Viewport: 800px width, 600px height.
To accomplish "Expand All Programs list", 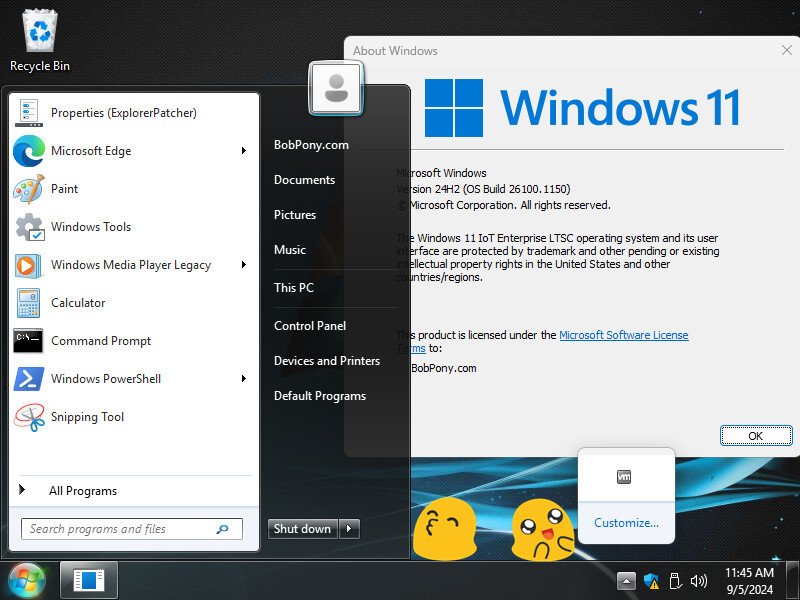I will pyautogui.click(x=83, y=491).
